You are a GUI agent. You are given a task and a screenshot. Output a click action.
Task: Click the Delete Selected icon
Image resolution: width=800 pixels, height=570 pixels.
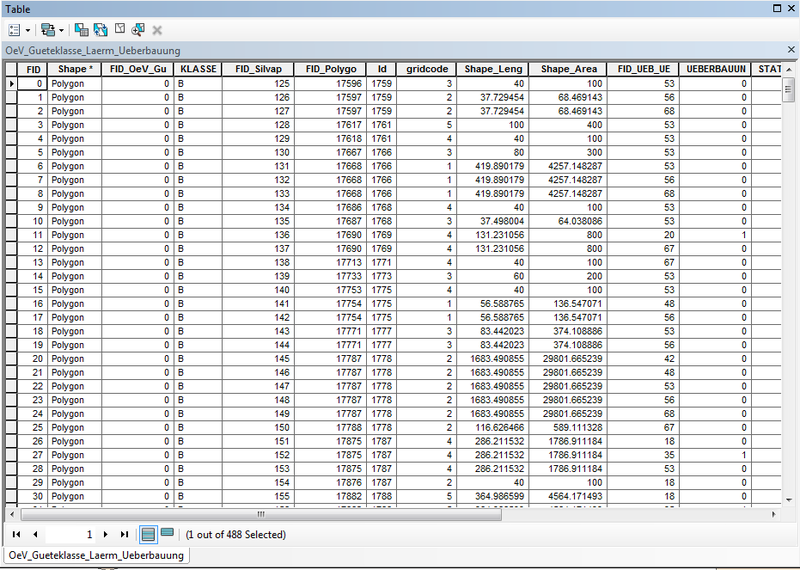(x=157, y=31)
